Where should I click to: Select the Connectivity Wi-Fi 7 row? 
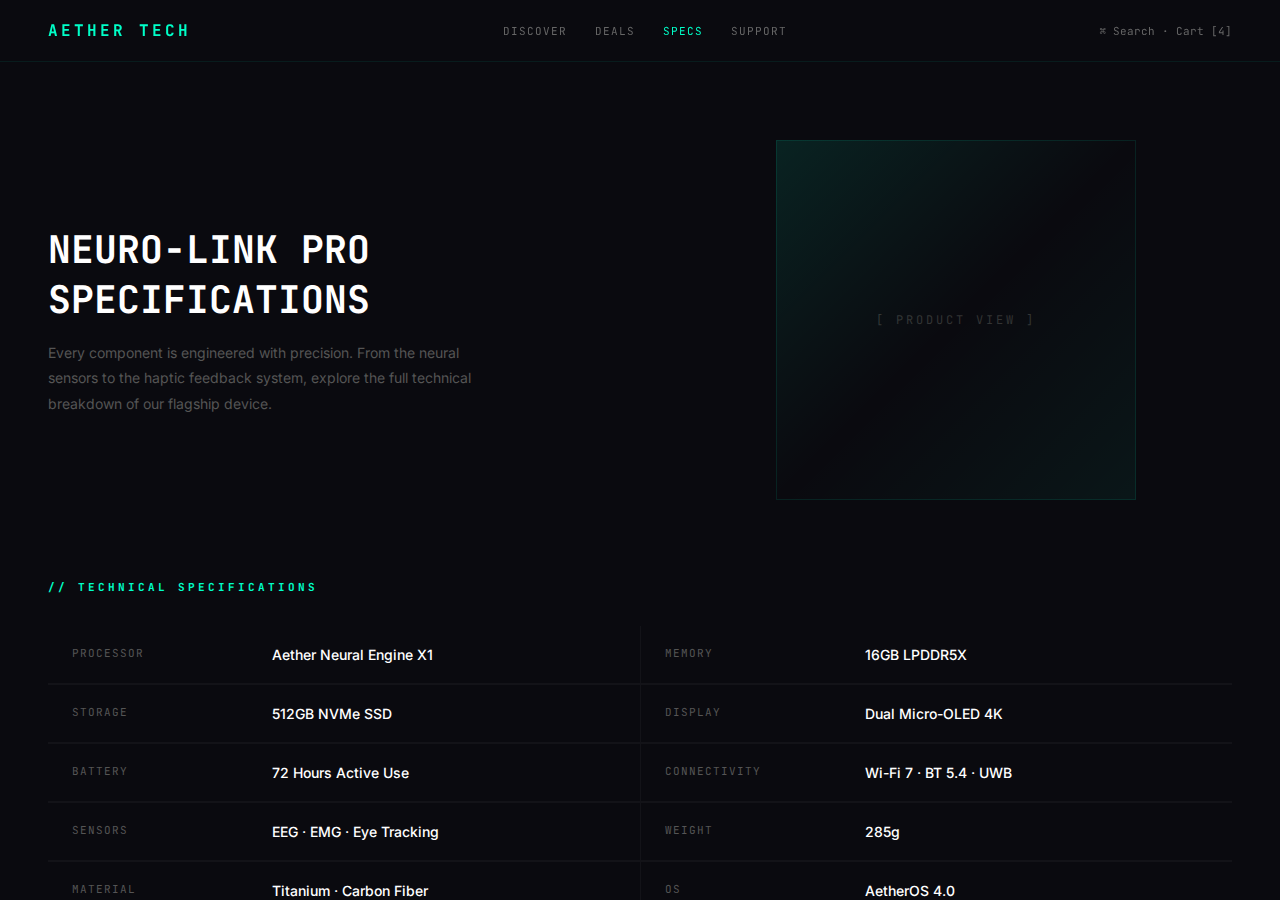point(936,773)
